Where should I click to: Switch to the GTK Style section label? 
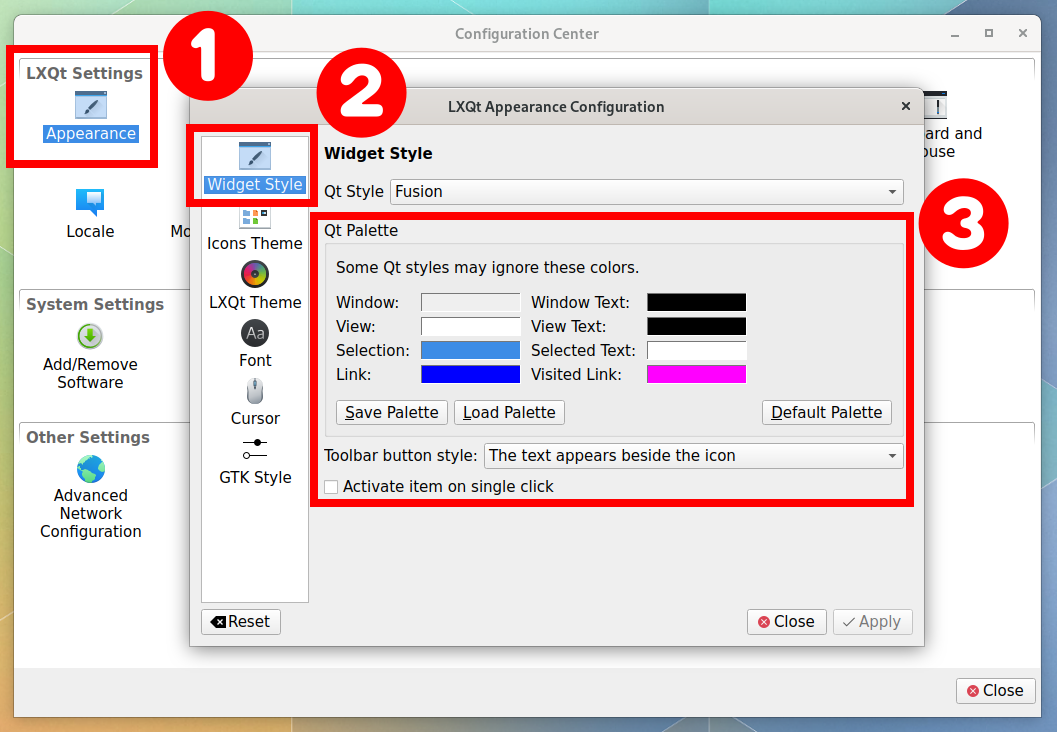click(x=255, y=477)
